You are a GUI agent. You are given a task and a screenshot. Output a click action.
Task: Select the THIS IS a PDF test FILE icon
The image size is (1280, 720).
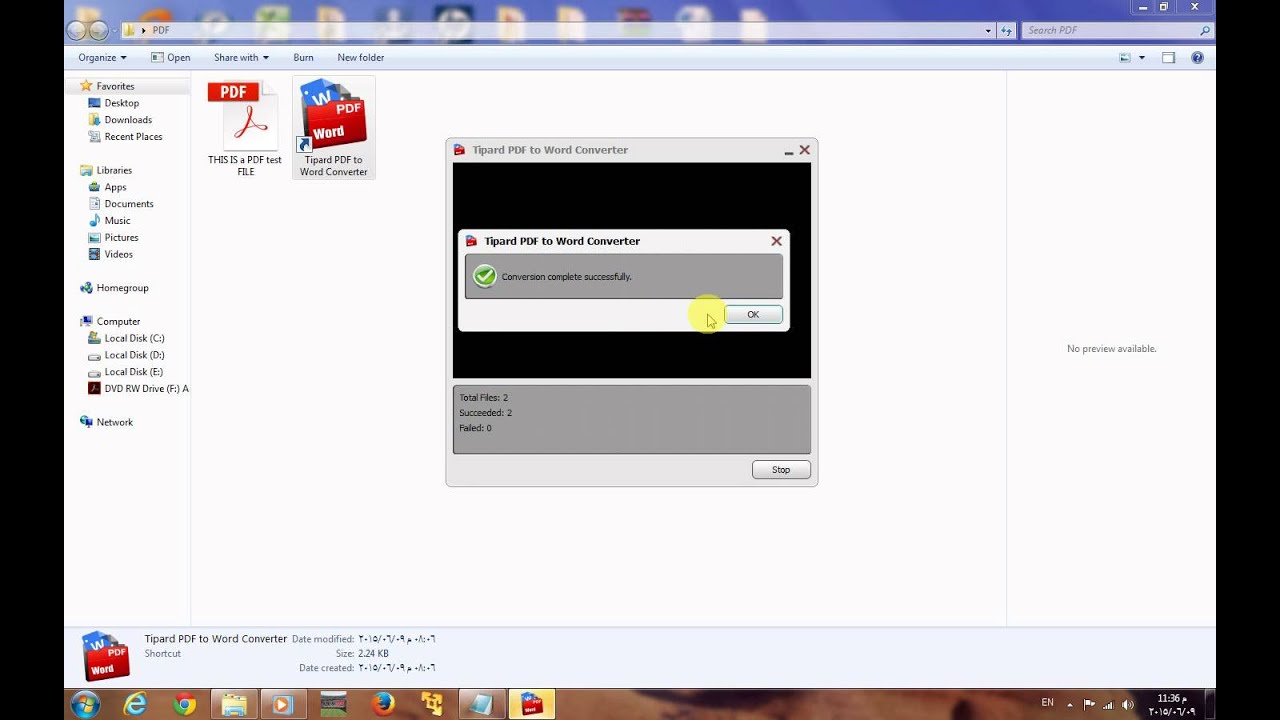245,128
